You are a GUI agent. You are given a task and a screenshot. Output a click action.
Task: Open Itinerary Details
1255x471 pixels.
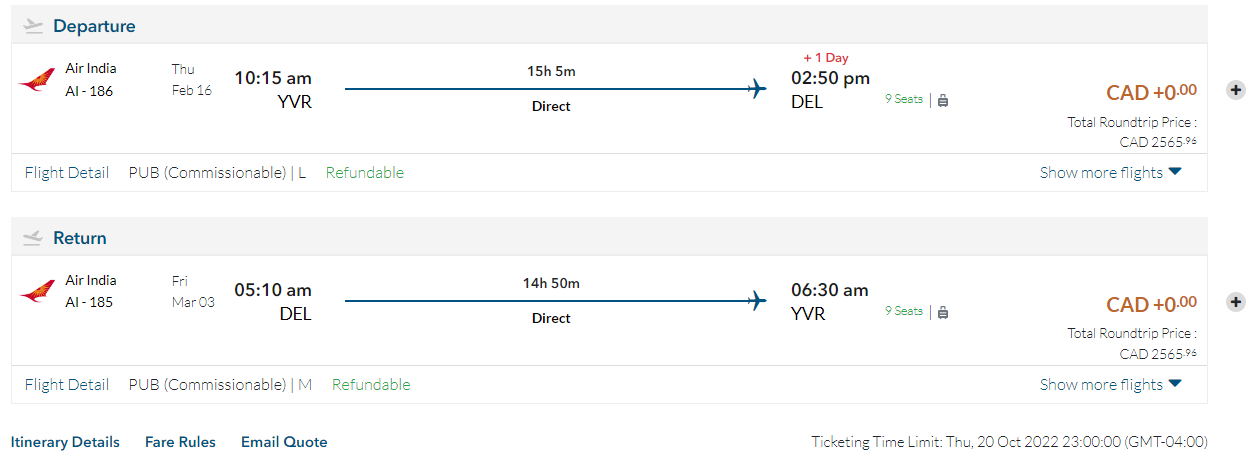pos(65,442)
